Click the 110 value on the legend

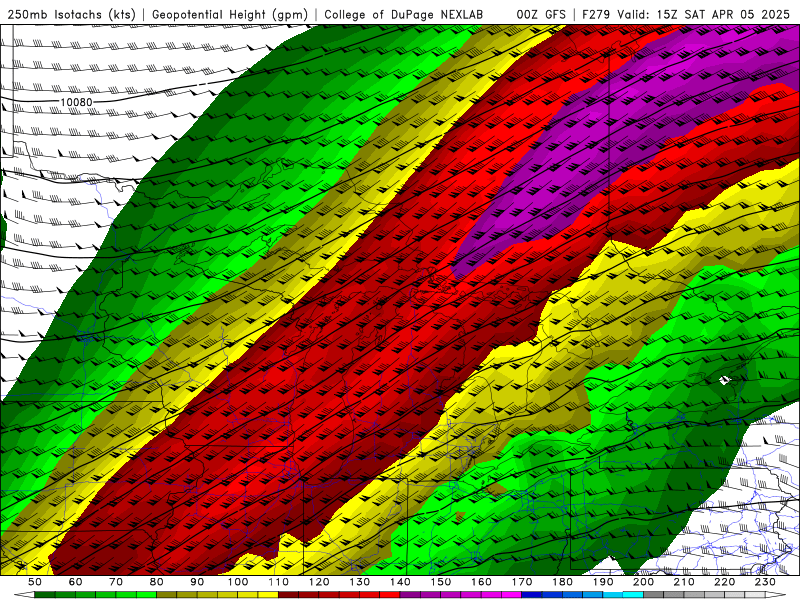pyautogui.click(x=278, y=582)
